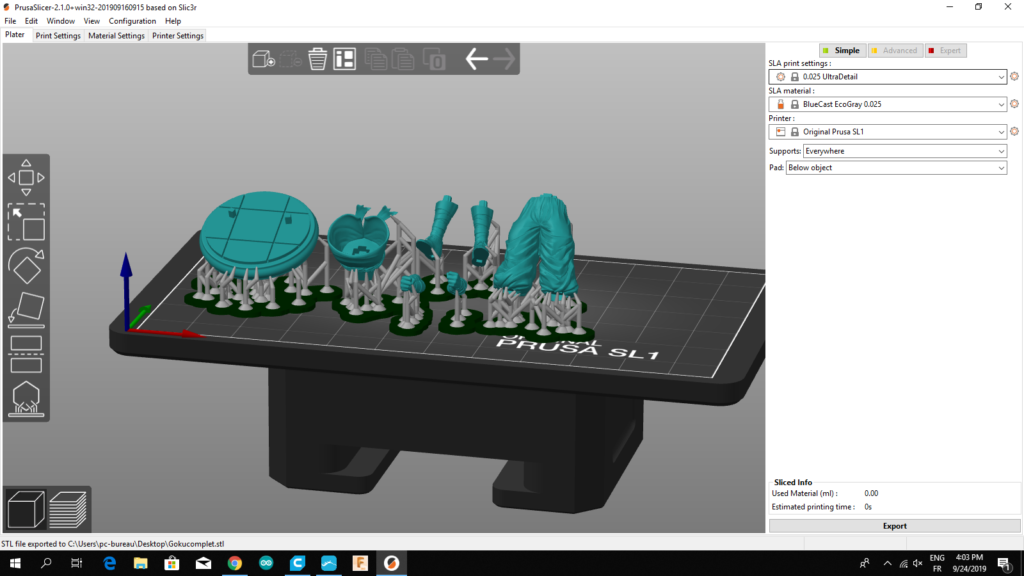Click the Paste toolbar icon
Image resolution: width=1024 pixels, height=576 pixels.
click(x=403, y=59)
